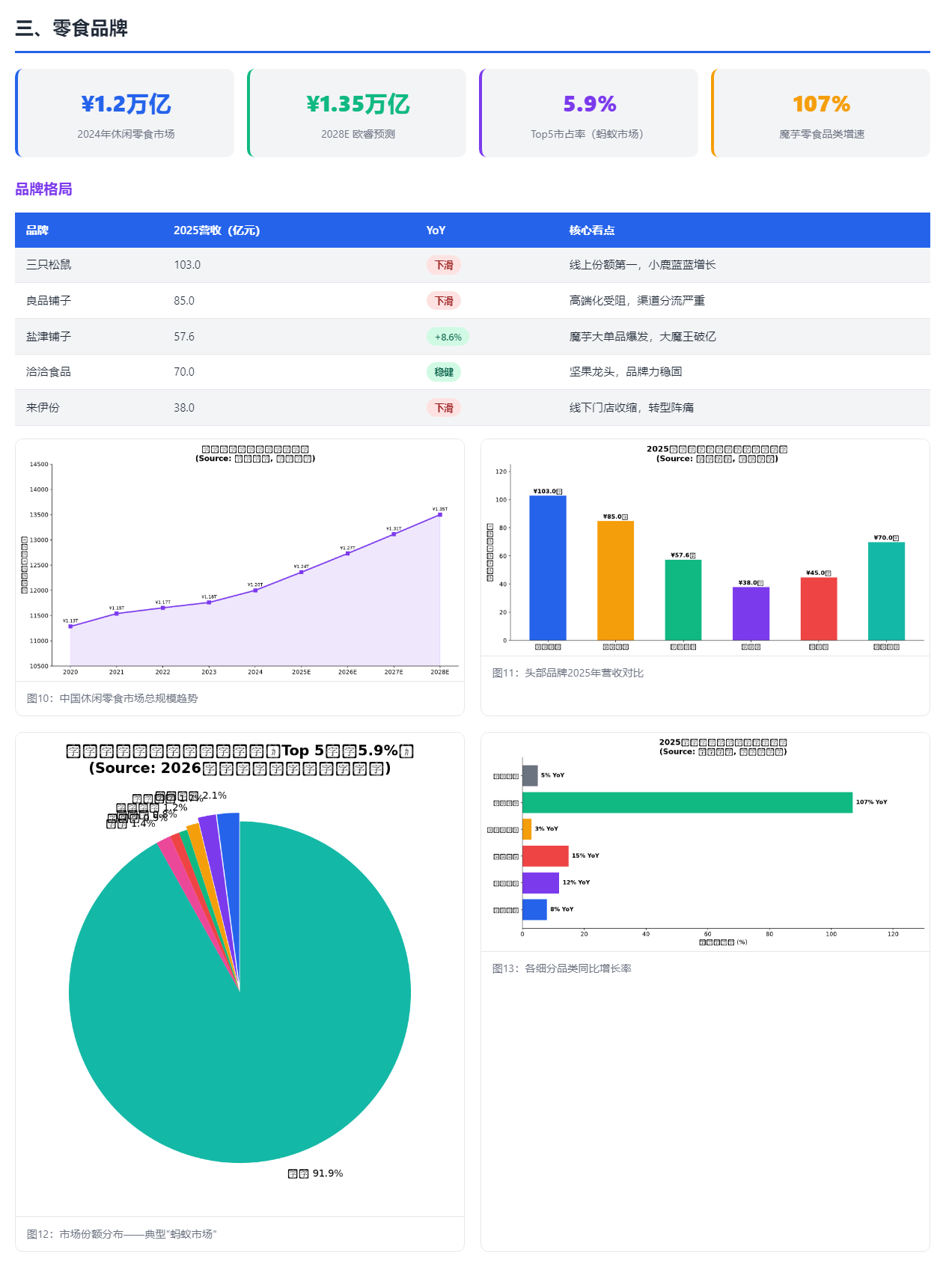Click 高端化受阻，渠道分流严重 text

pos(637,301)
